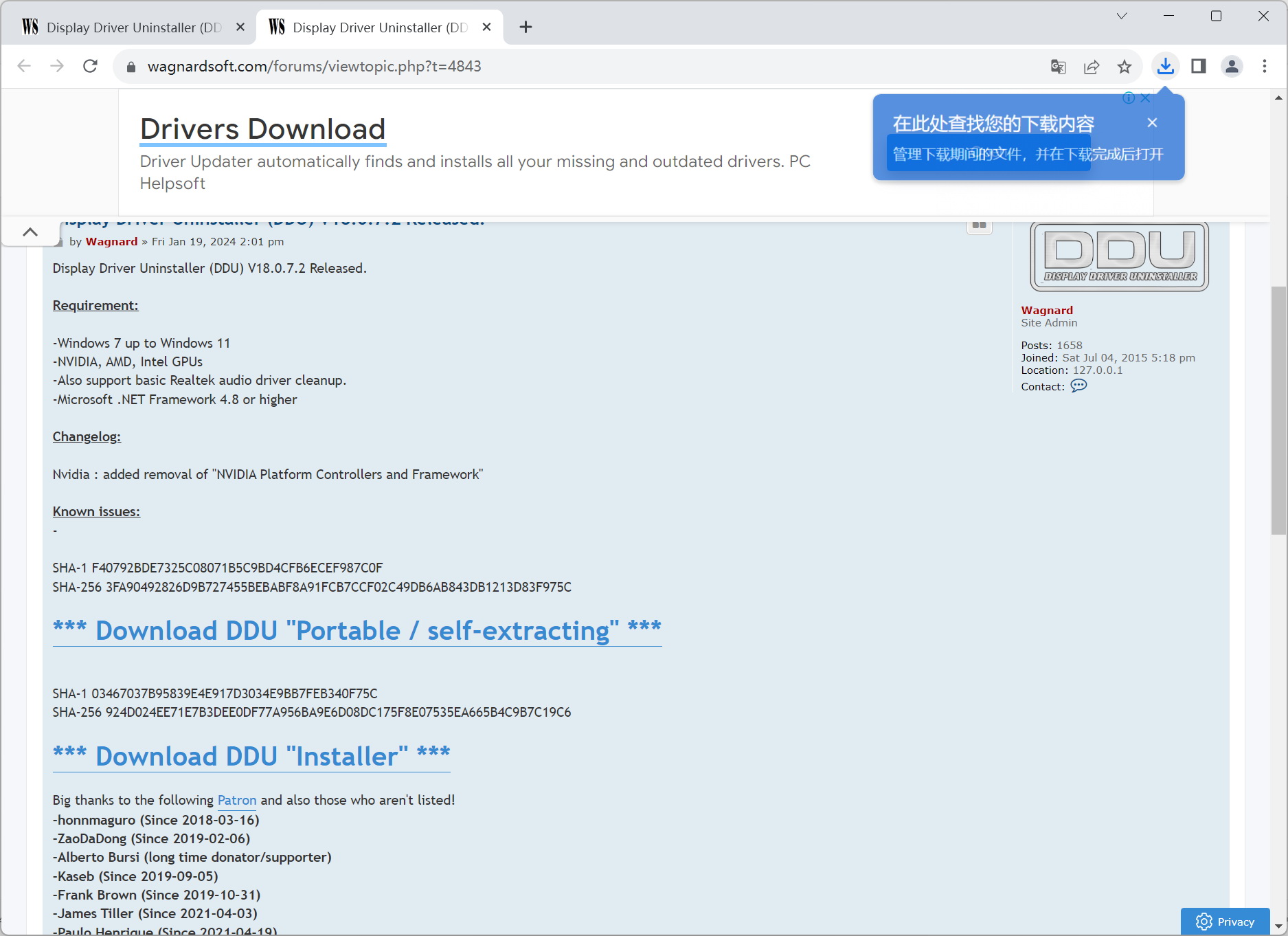The width and height of the screenshot is (1288, 936).
Task: Click SHA-256 3FA90492 hash line
Action: coord(312,587)
